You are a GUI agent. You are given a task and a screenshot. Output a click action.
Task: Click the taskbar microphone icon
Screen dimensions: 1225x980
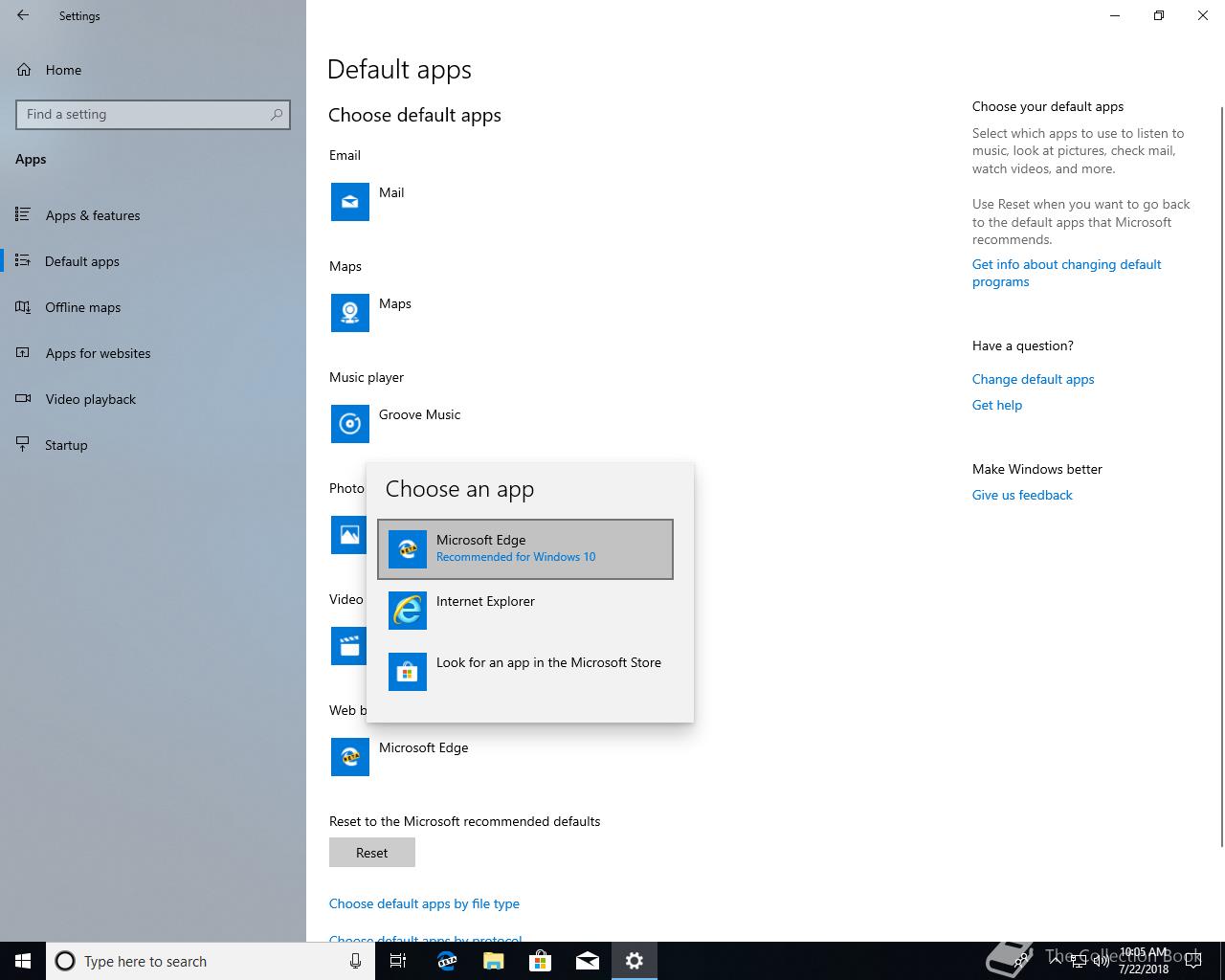click(355, 961)
